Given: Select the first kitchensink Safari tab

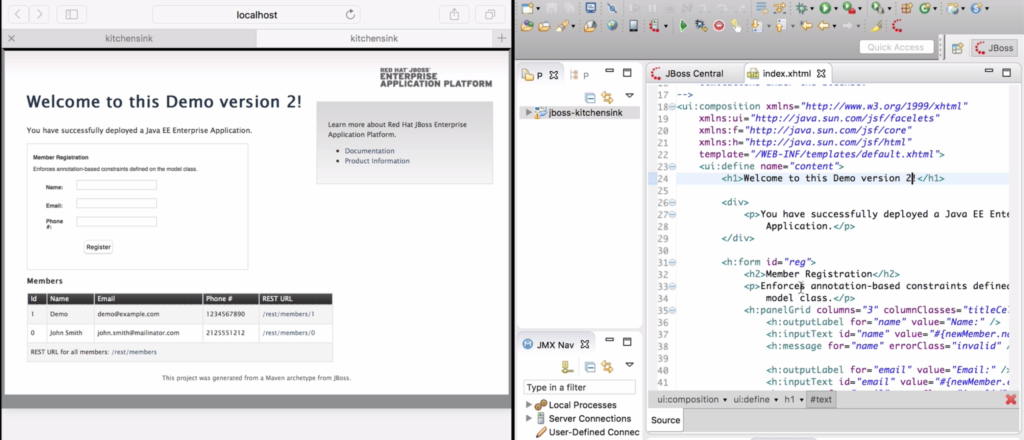Looking at the screenshot, I should coord(128,38).
